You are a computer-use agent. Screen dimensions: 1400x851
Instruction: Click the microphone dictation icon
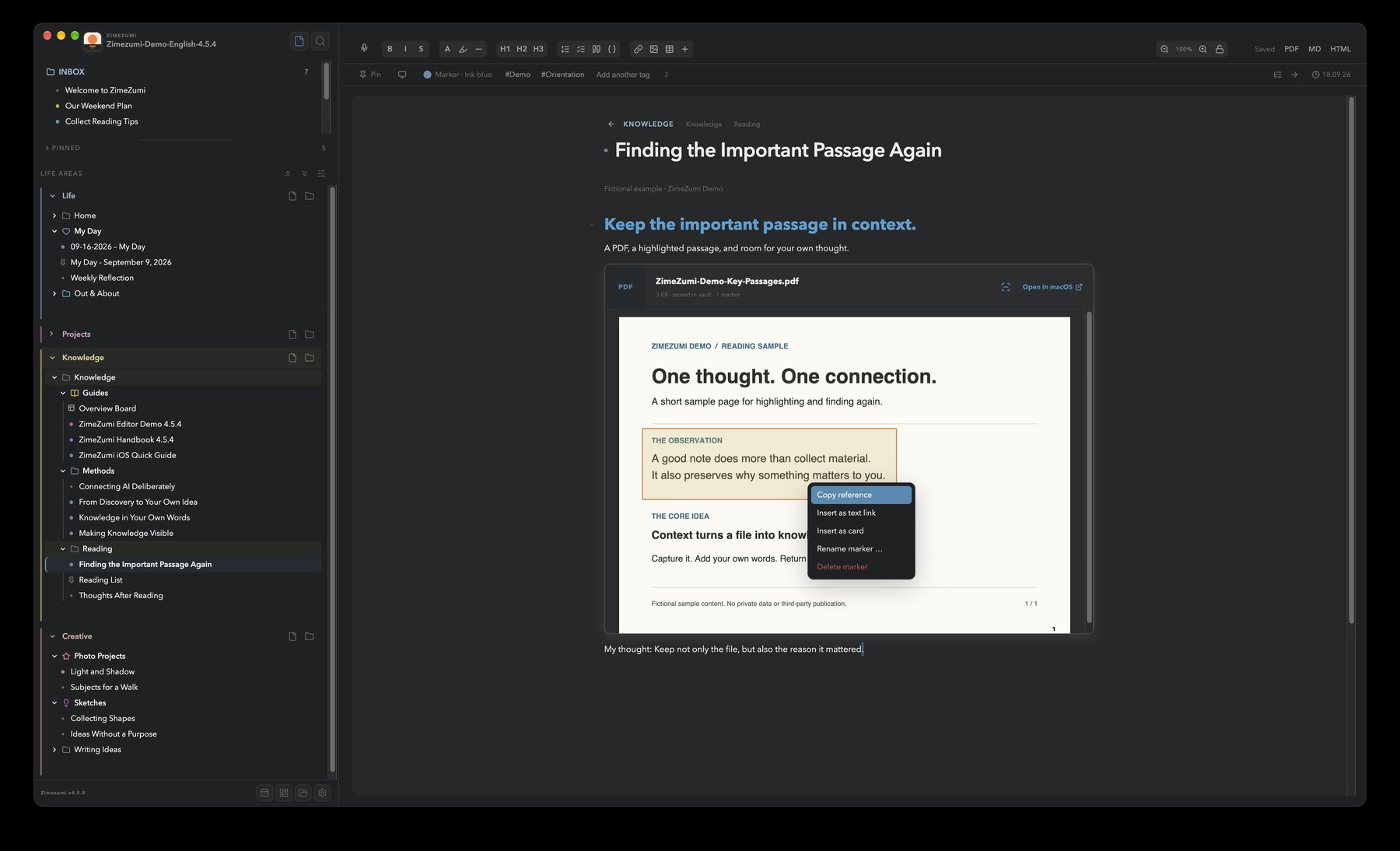(x=364, y=48)
